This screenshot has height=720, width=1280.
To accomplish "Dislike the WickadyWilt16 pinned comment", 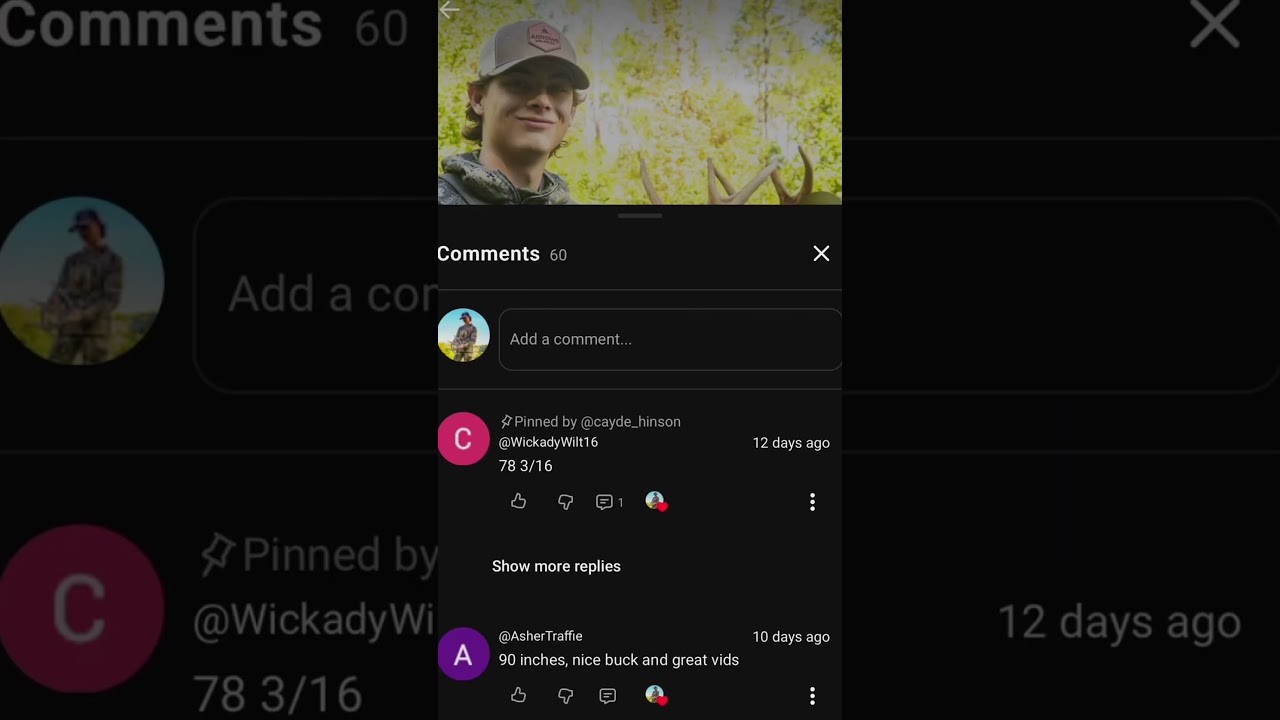I will coord(565,502).
